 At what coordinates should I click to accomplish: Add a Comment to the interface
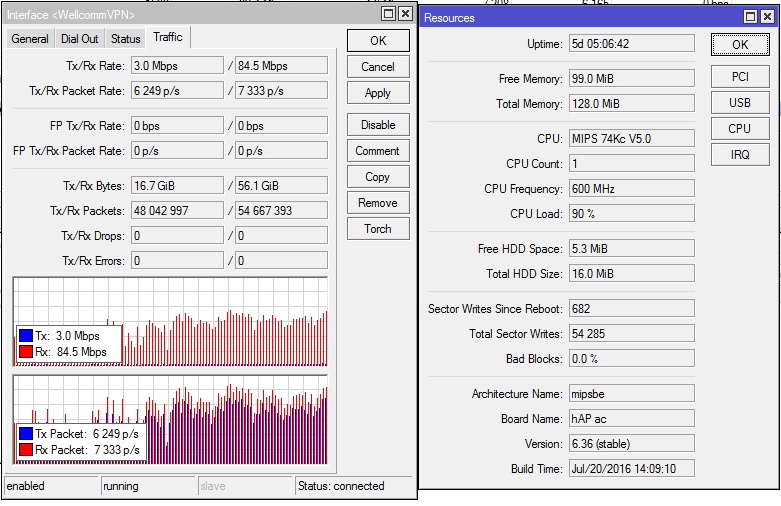coord(379,151)
